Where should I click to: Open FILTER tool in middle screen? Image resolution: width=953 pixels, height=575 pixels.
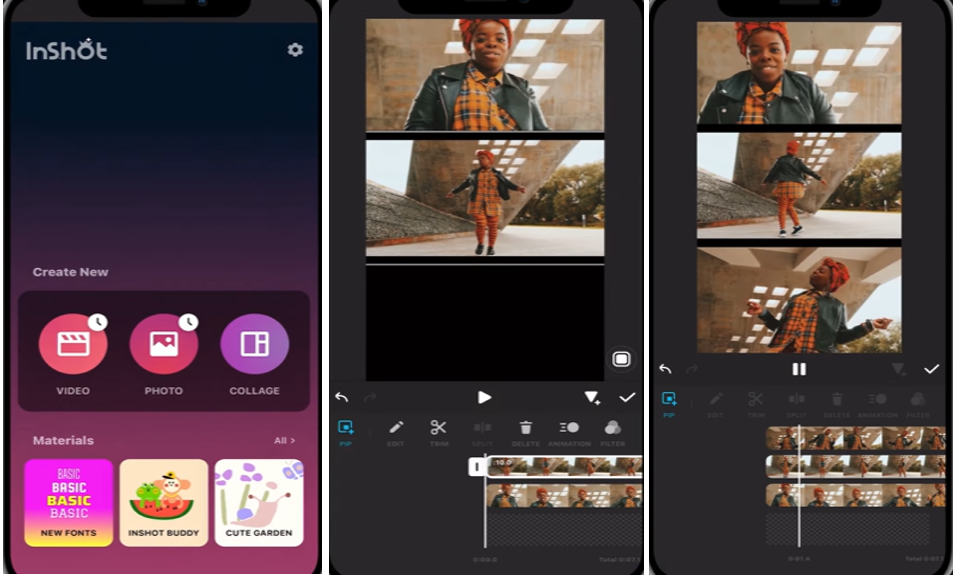coord(613,433)
